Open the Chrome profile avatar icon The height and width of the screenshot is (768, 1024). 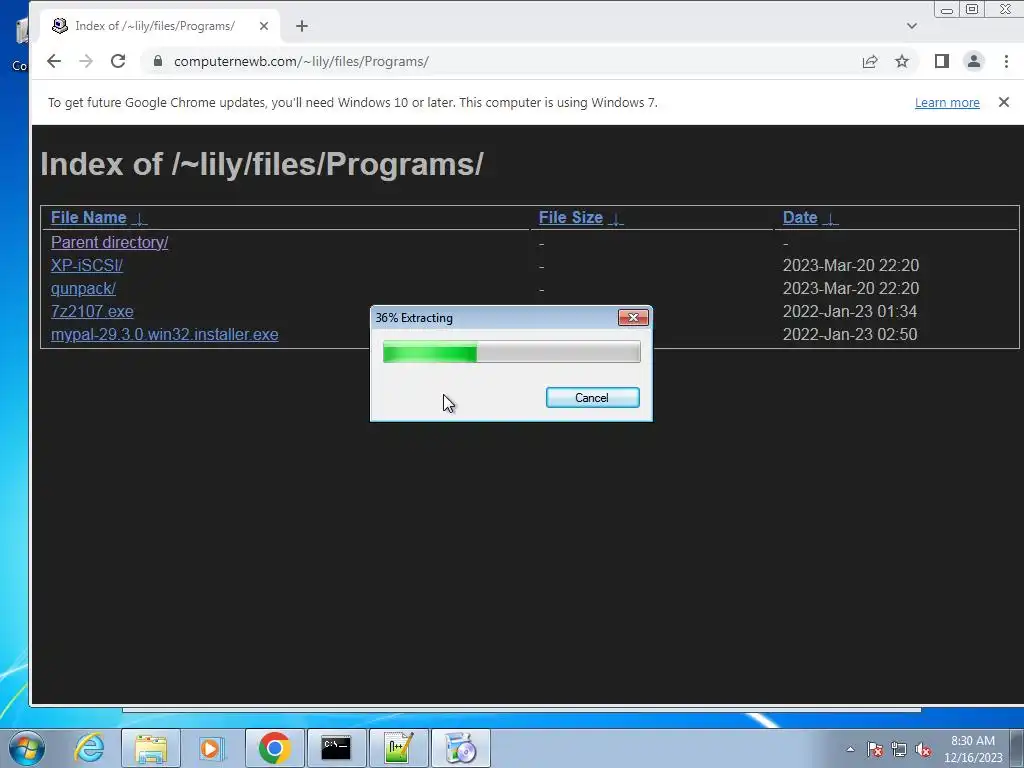pyautogui.click(x=973, y=61)
